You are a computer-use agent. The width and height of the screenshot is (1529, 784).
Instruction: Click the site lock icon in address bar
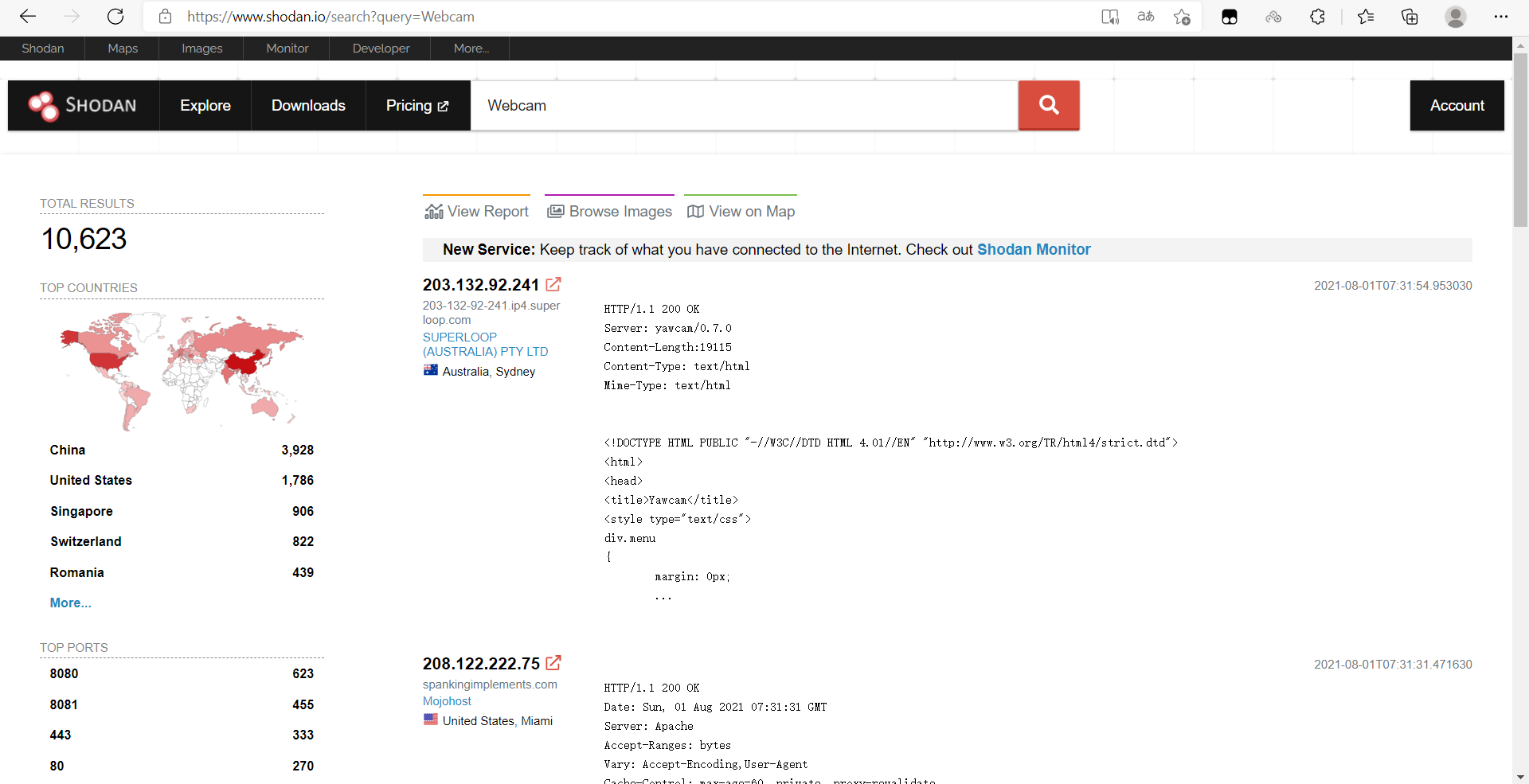click(x=165, y=17)
